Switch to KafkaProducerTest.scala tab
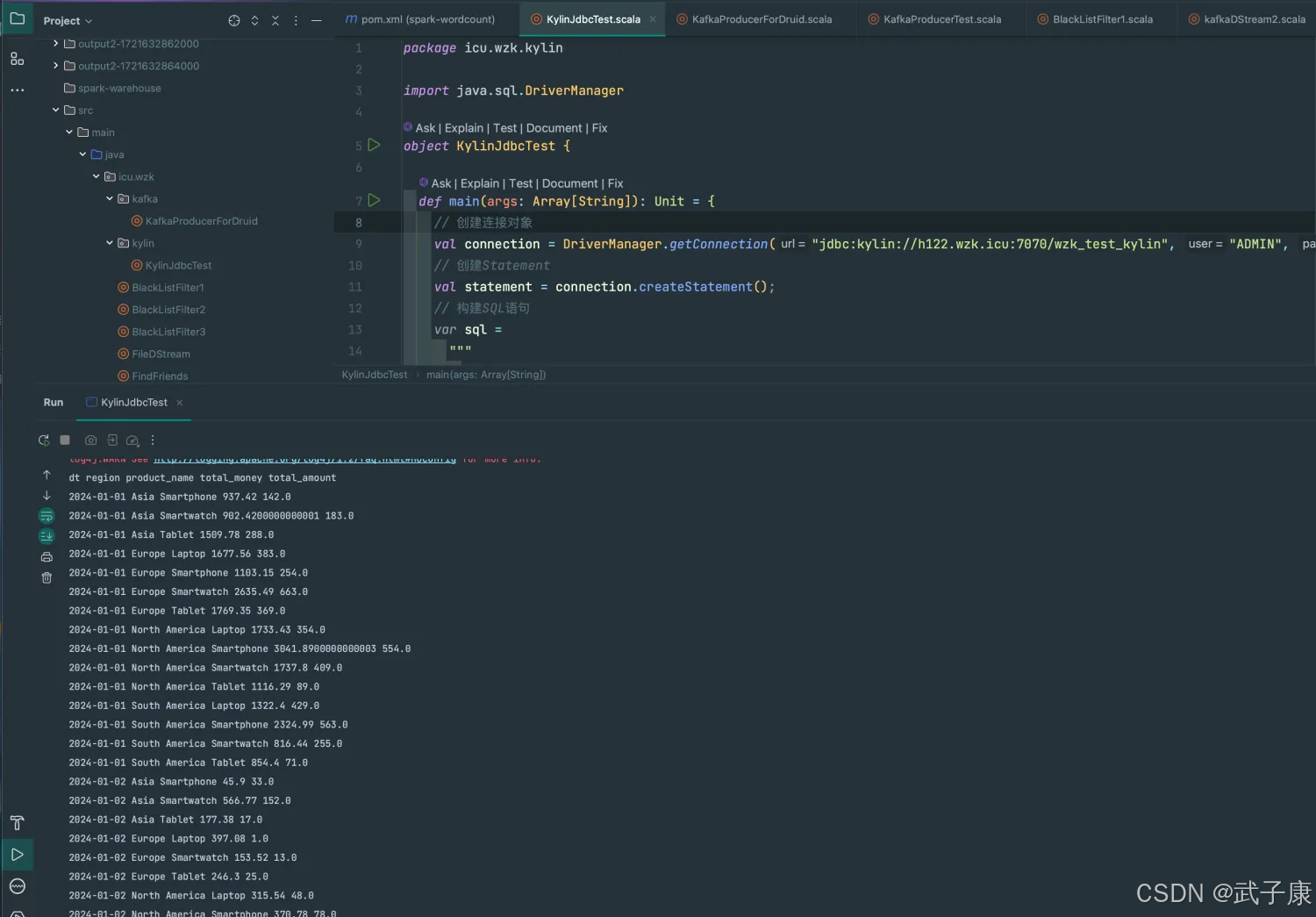Viewport: 1316px width, 917px height. (x=941, y=19)
